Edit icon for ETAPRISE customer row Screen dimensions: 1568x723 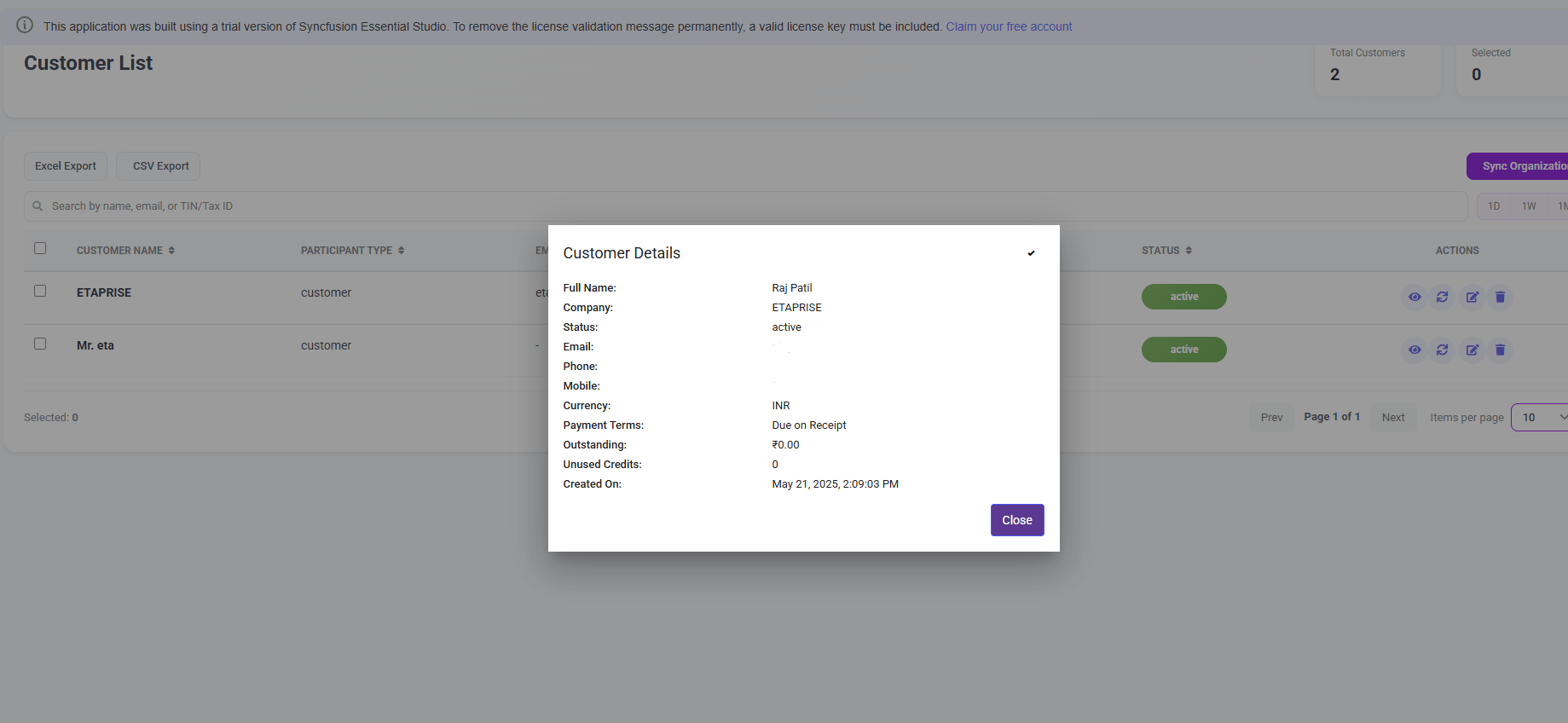(1473, 297)
